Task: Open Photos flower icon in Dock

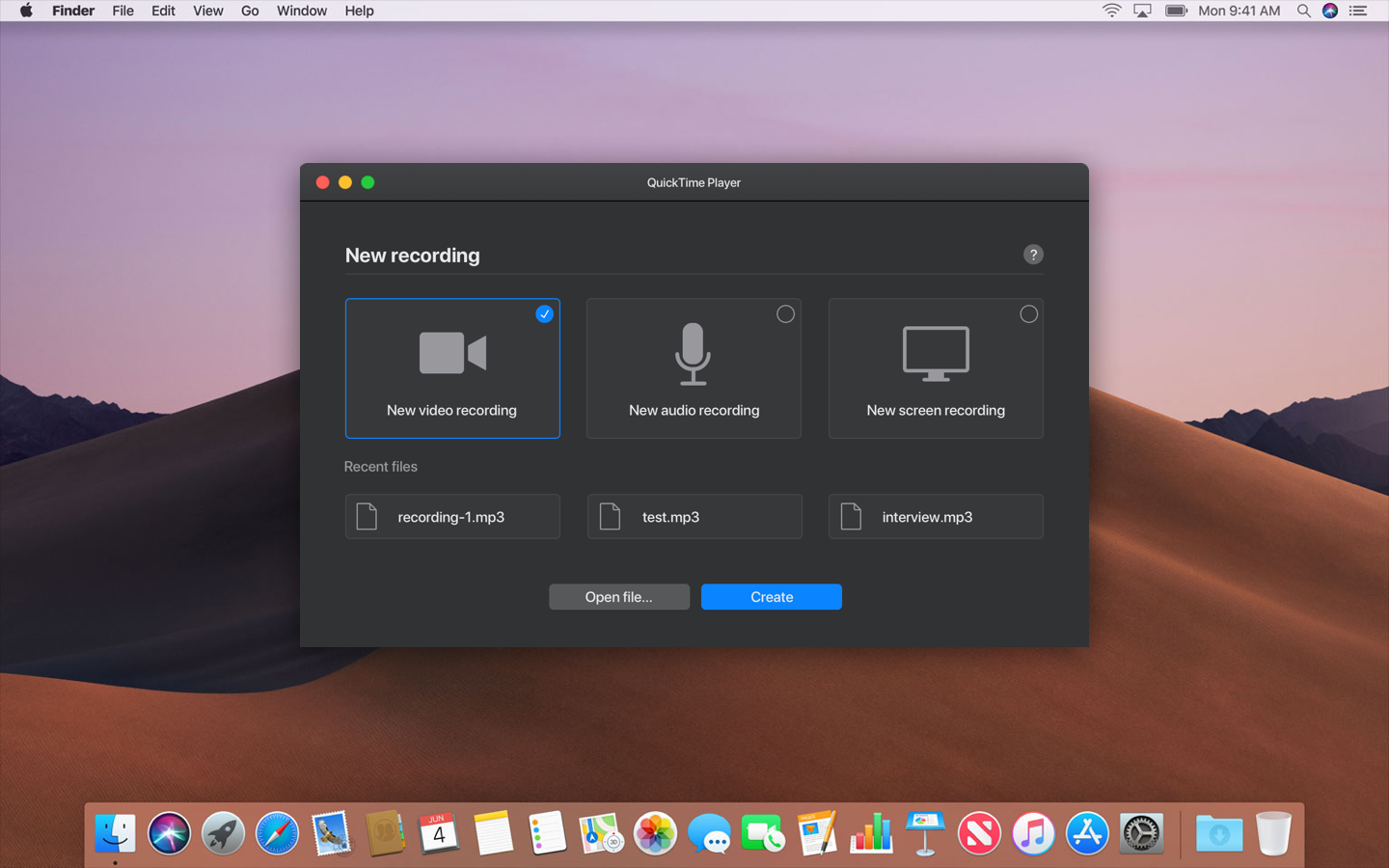Action: [x=655, y=833]
